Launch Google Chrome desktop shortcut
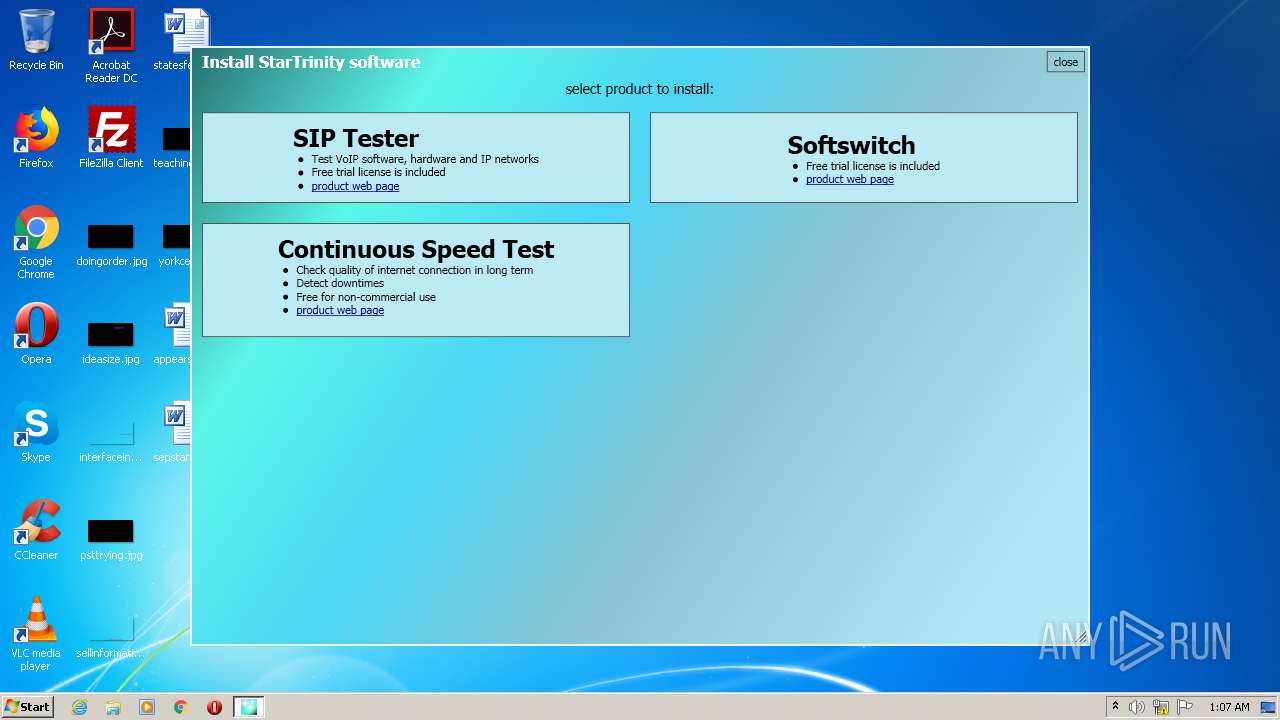Image resolution: width=1280 pixels, height=720 pixels. pos(36,242)
